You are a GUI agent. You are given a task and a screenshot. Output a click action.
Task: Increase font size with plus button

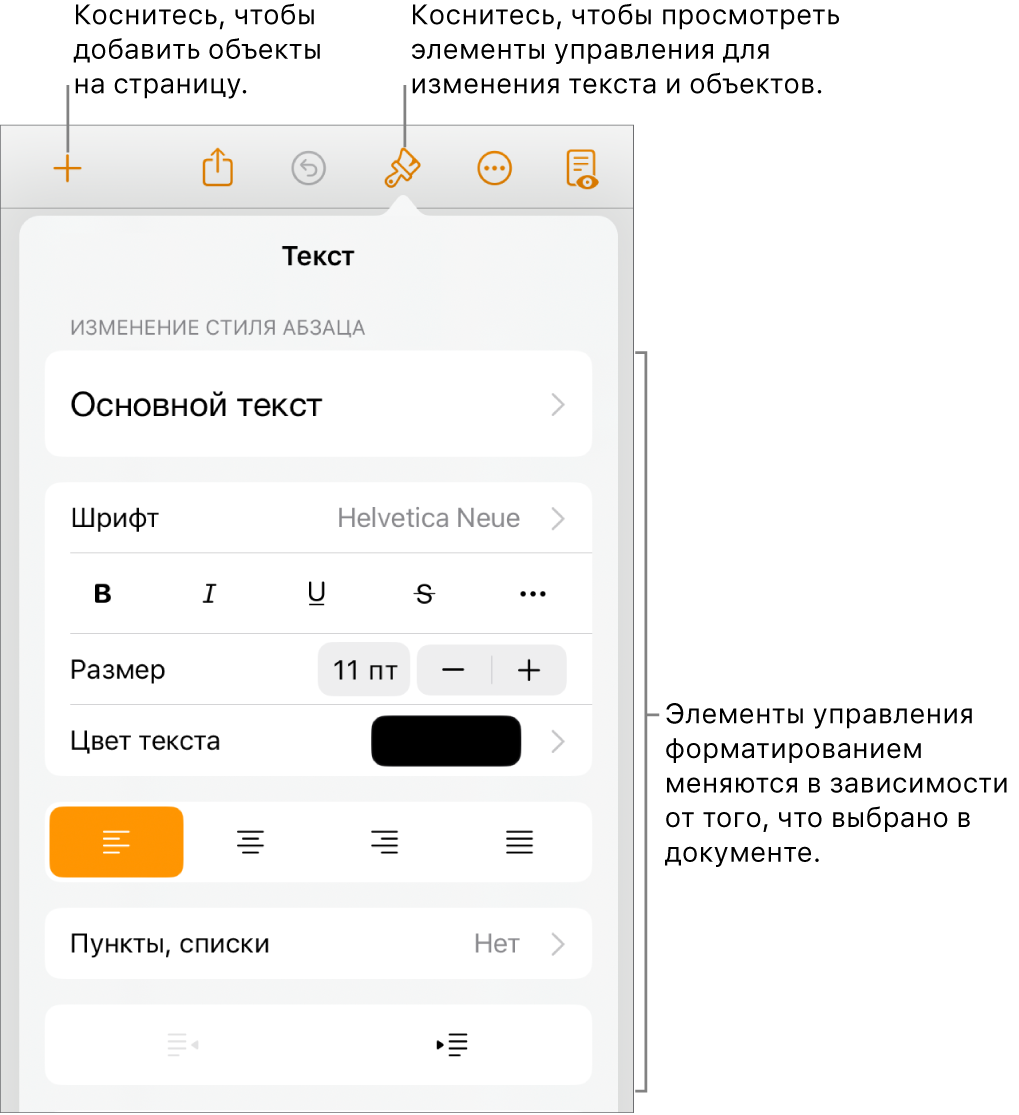(x=529, y=670)
